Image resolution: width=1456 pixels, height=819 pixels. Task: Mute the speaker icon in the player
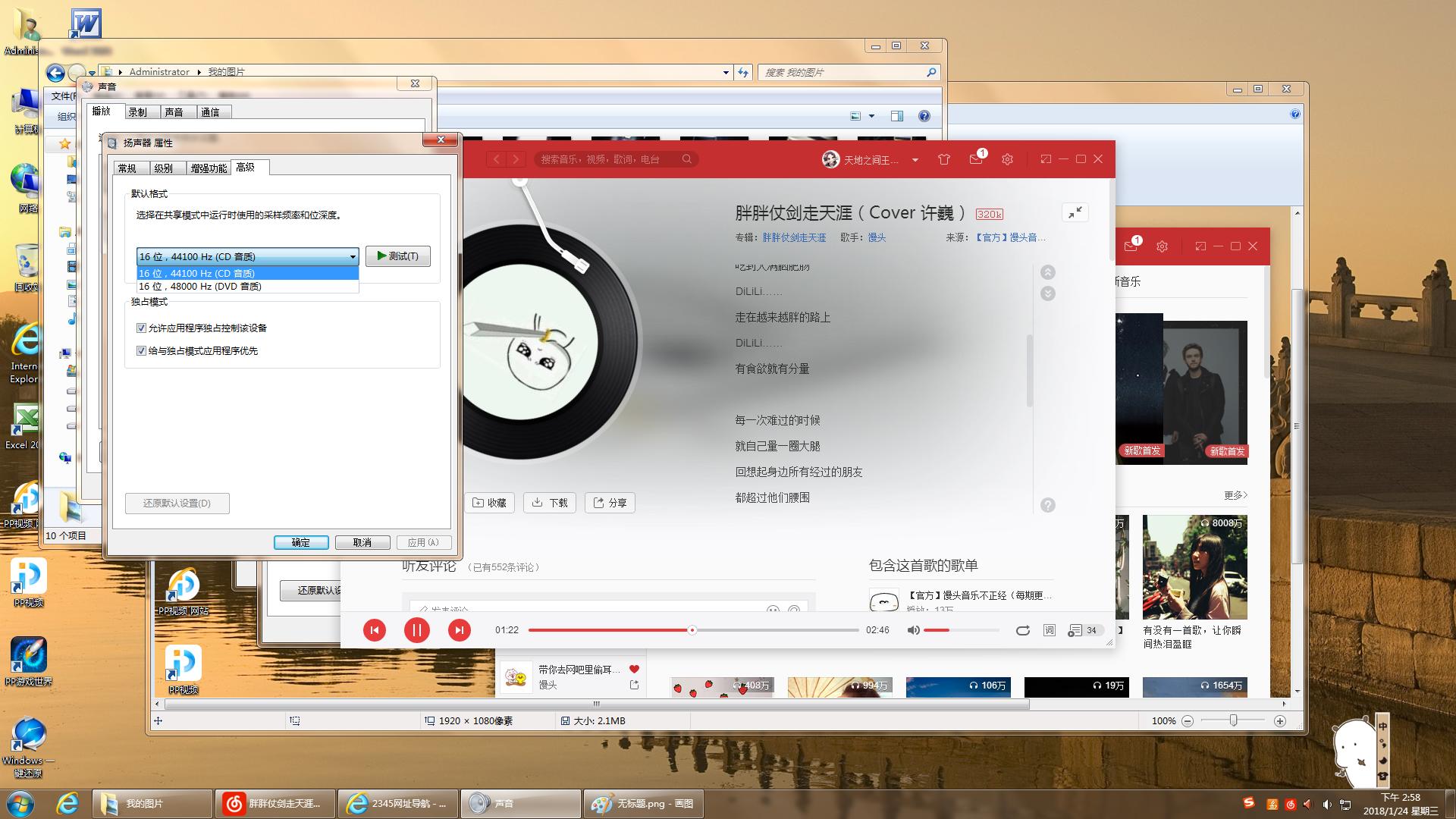[x=913, y=630]
